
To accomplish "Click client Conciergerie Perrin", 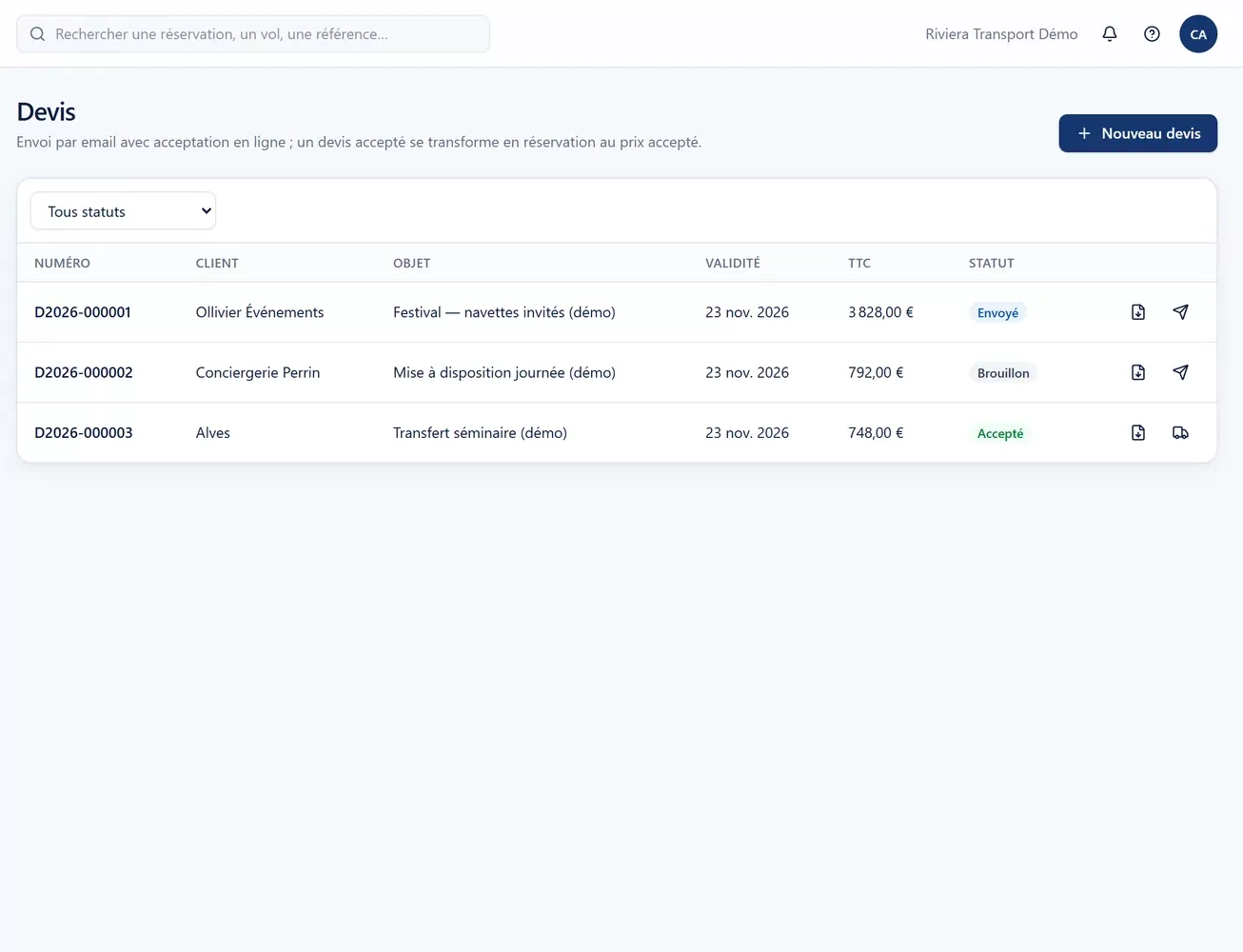I will coord(258,372).
